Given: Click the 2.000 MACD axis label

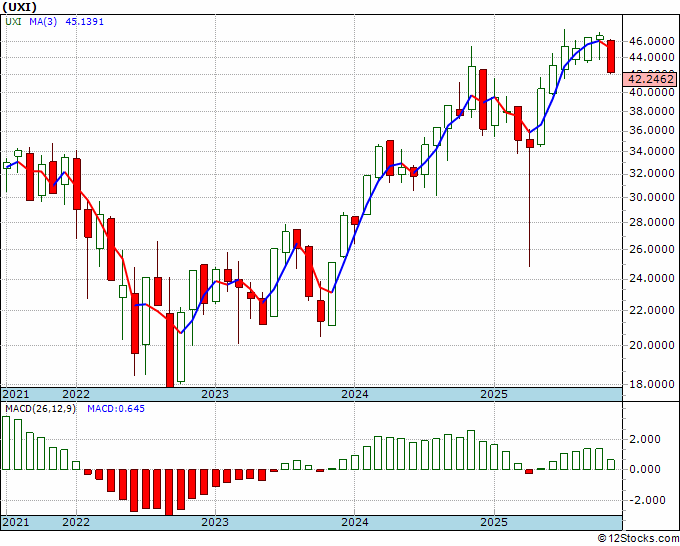Looking at the screenshot, I should 644,439.
